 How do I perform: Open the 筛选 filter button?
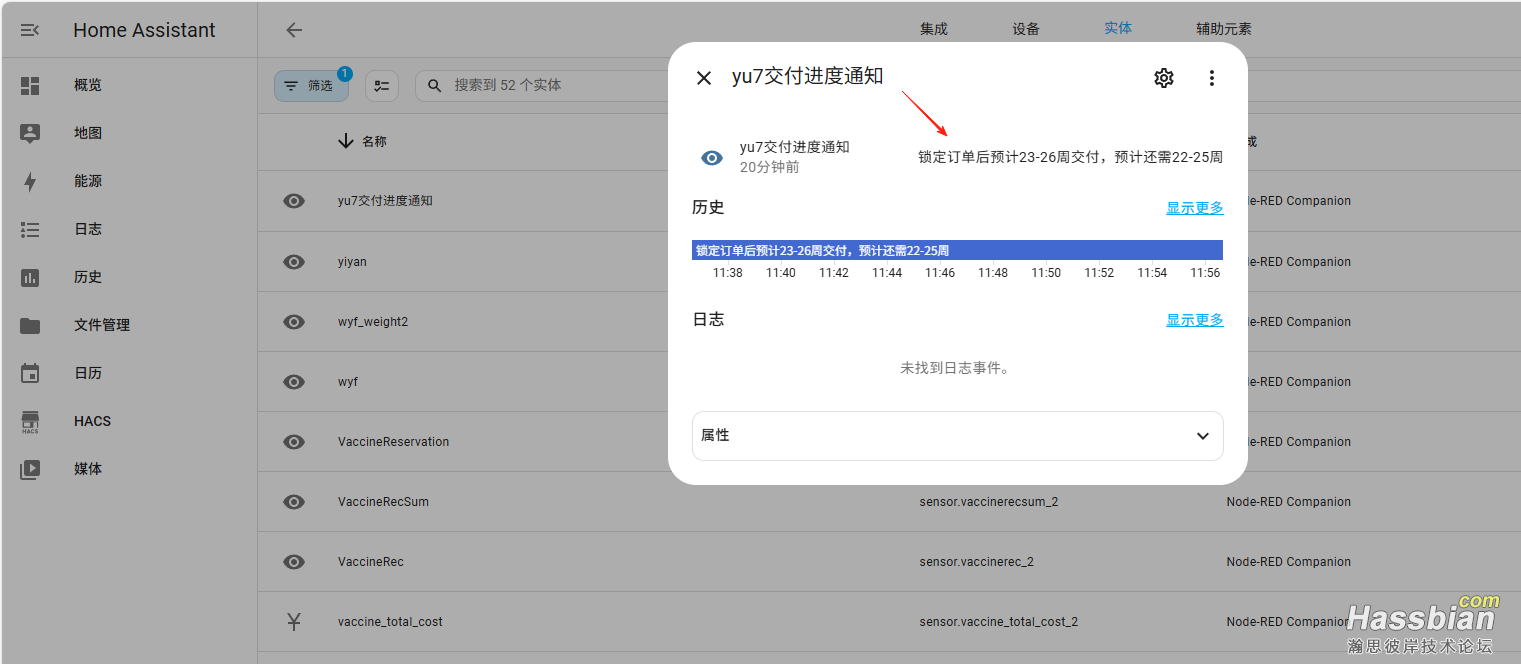[311, 86]
